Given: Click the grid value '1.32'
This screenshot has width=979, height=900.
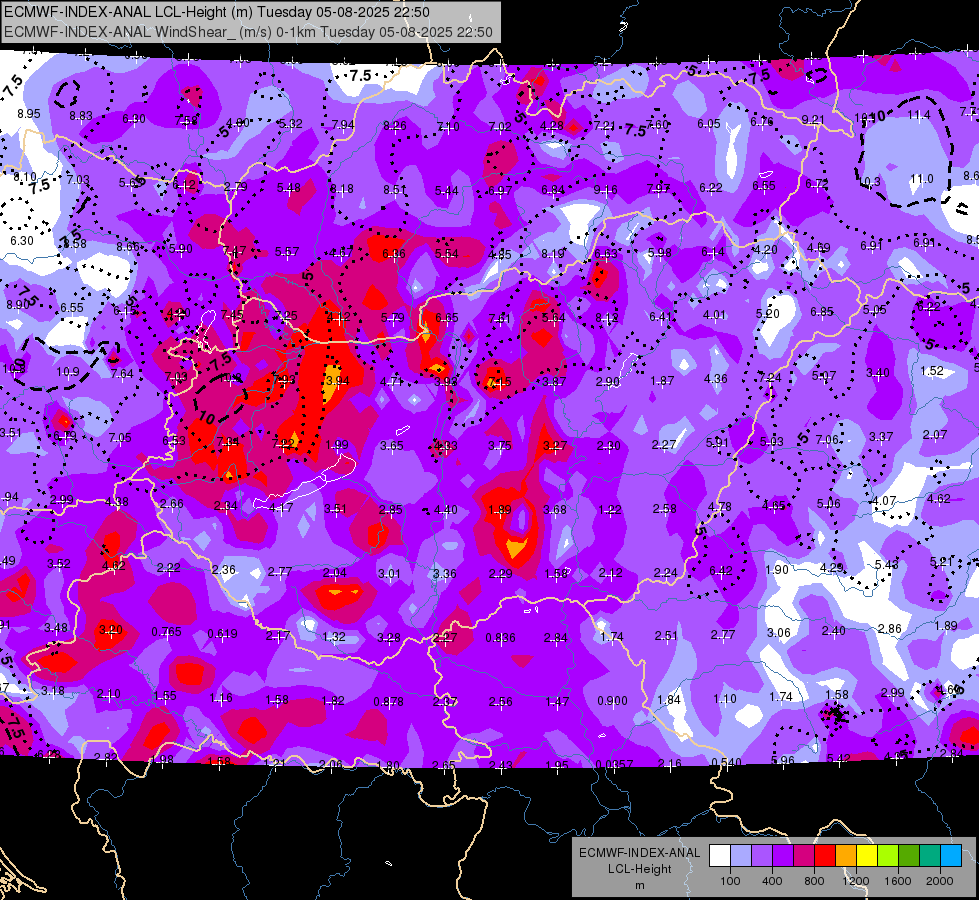Looking at the screenshot, I should 333,636.
